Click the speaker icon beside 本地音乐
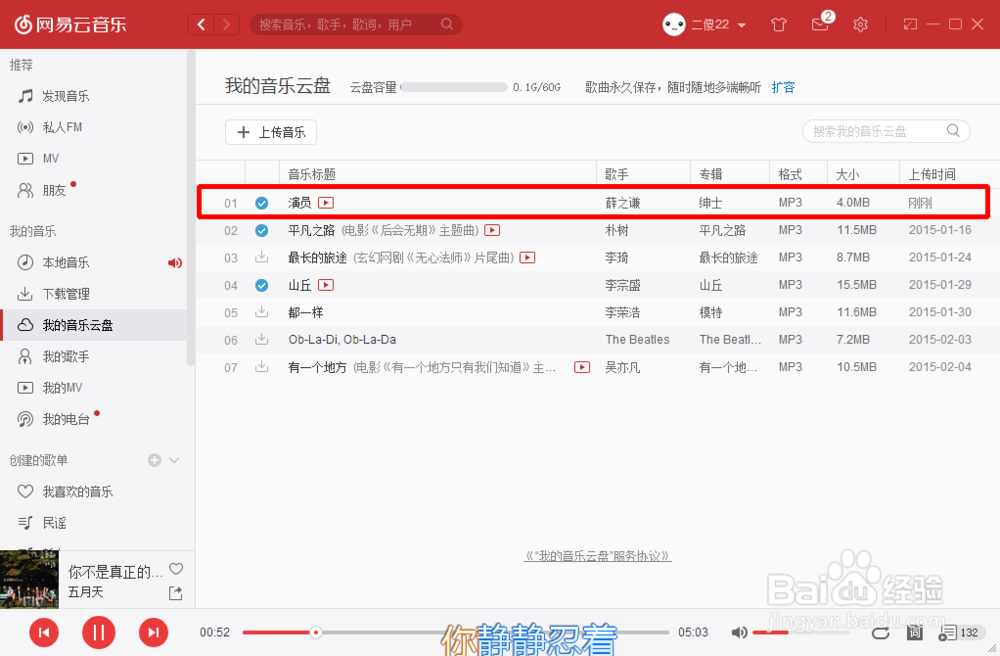 pos(175,263)
